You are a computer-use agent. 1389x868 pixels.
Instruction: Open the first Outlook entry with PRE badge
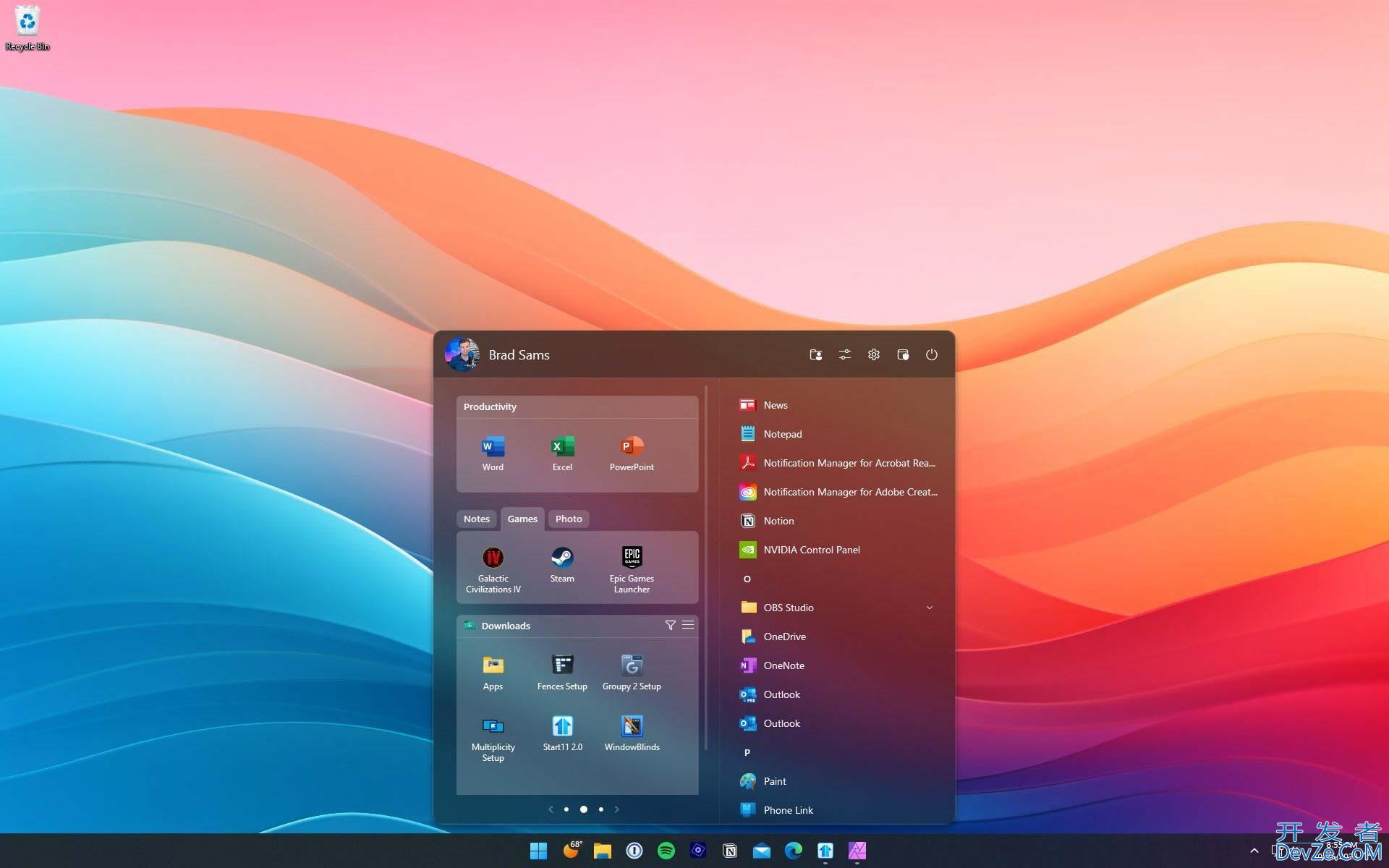[837, 694]
